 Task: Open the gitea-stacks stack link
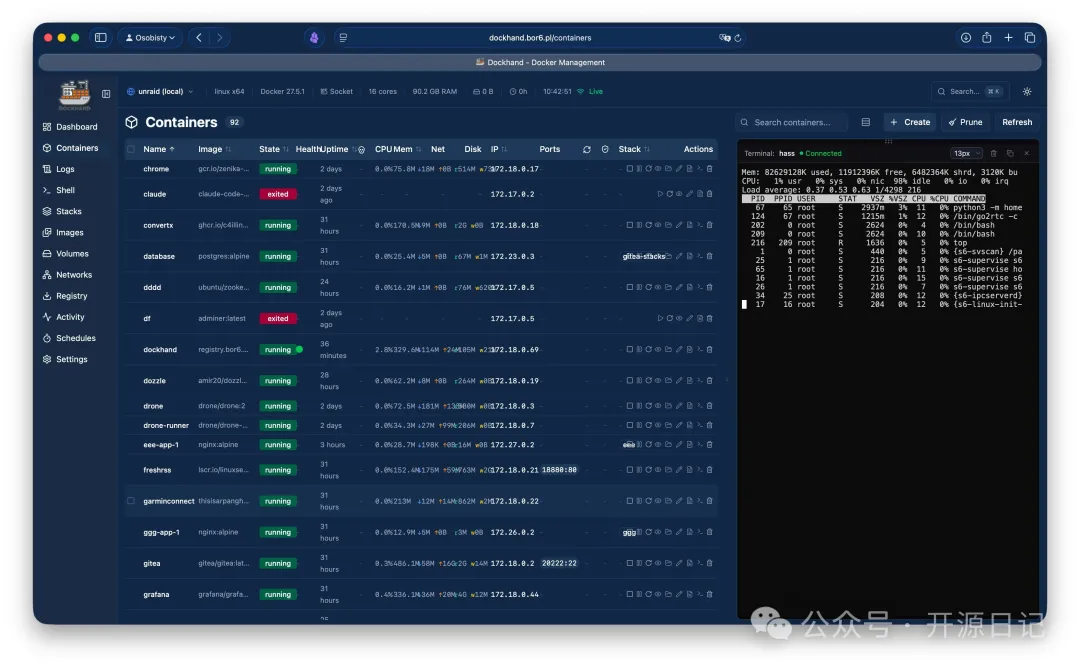click(x=643, y=256)
